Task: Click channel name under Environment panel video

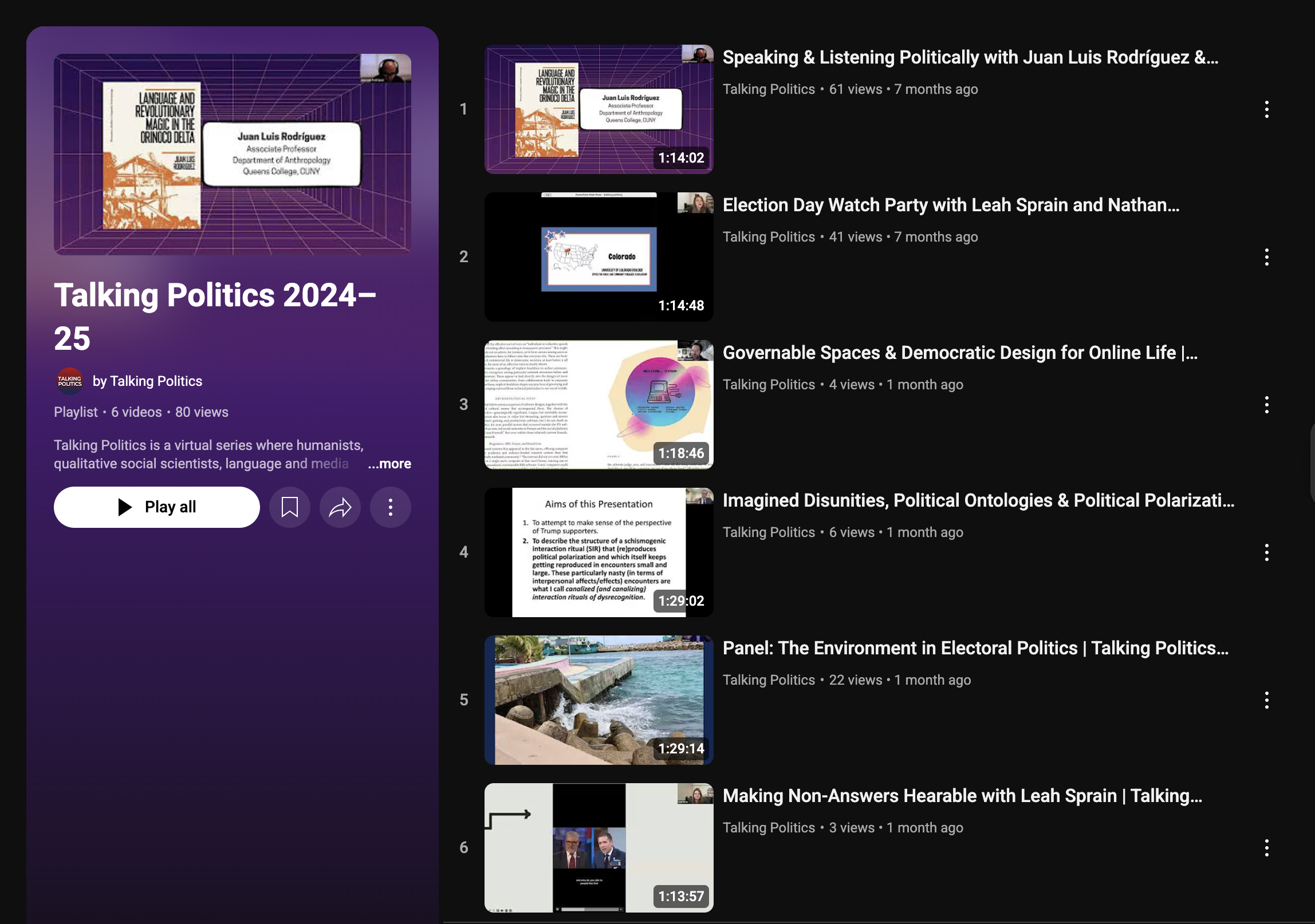Action: [x=769, y=680]
